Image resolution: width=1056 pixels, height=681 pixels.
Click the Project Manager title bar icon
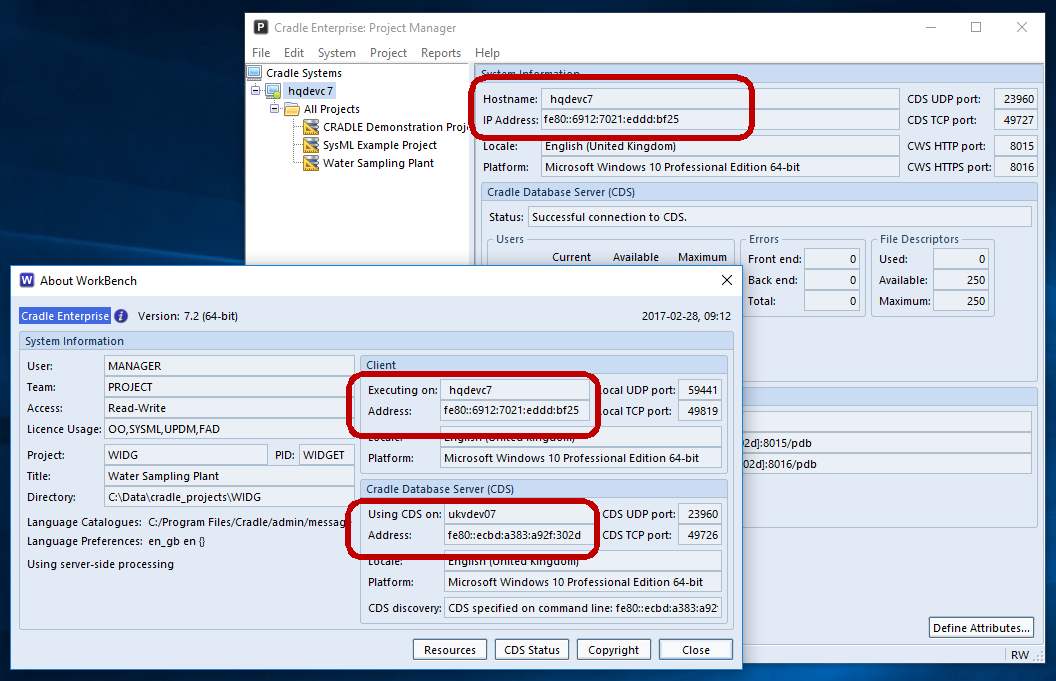pyautogui.click(x=261, y=27)
